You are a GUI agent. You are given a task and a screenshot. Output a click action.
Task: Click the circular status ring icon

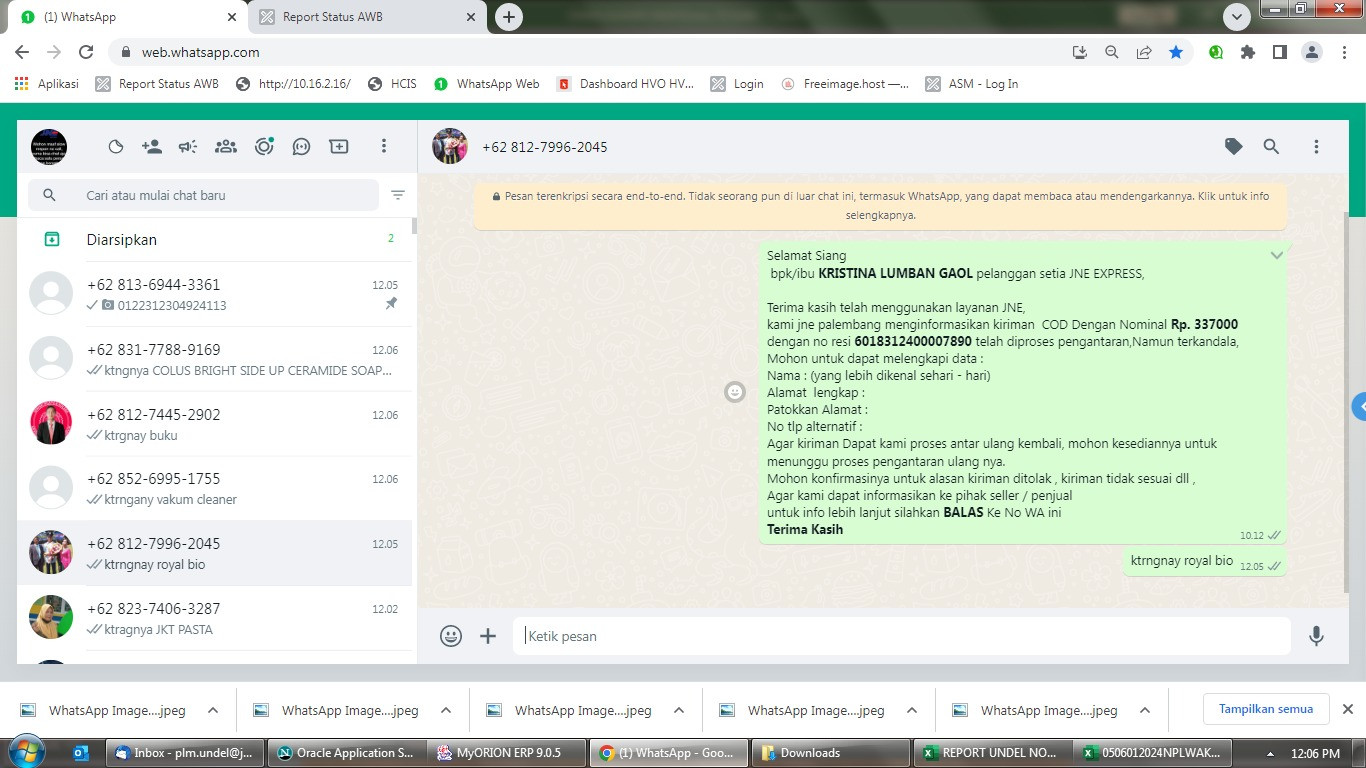[264, 147]
